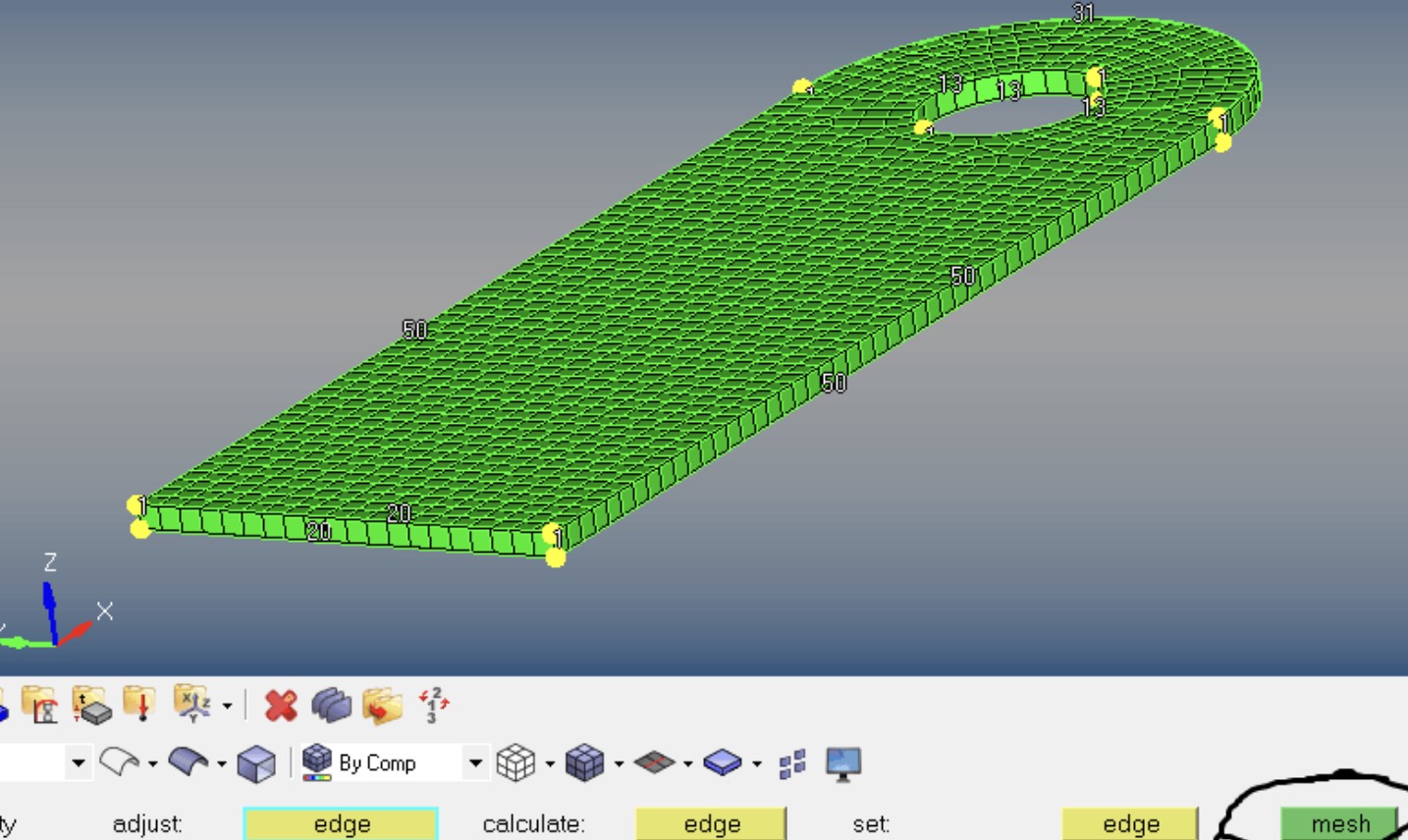Screen dimensions: 1408x840
Task: Expand the shaded geometry options arrow
Action: coord(221,763)
